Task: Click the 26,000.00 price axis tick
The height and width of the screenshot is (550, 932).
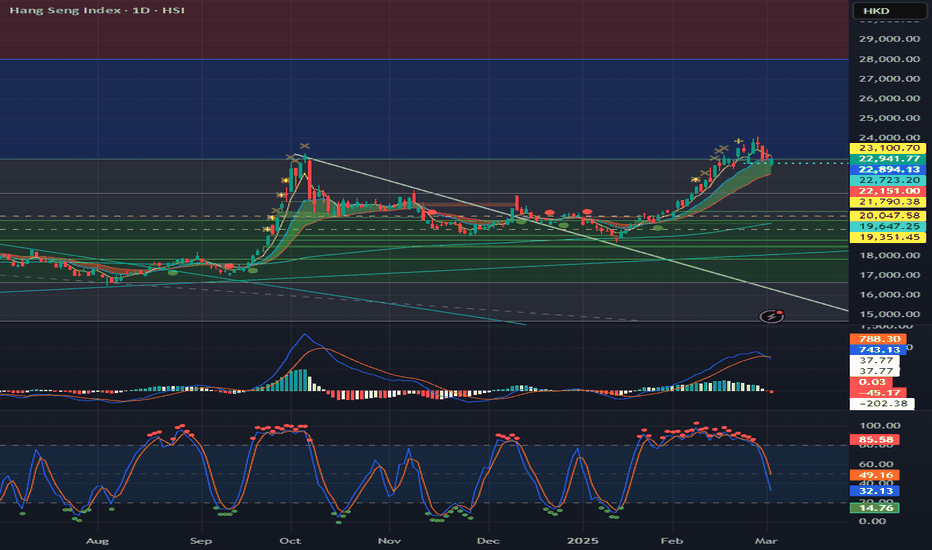Action: pyautogui.click(x=889, y=98)
